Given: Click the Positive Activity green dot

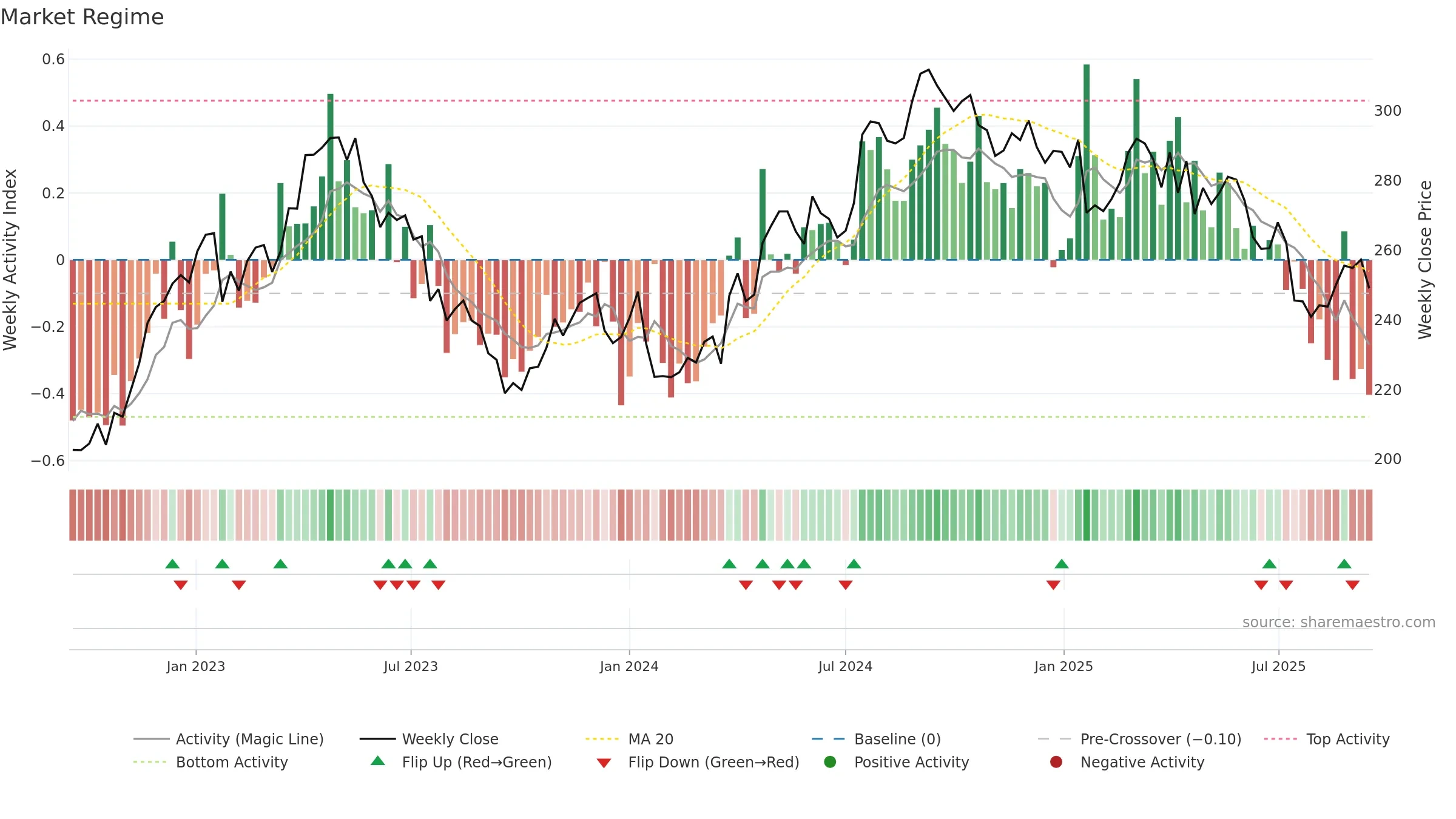Looking at the screenshot, I should 831,762.
